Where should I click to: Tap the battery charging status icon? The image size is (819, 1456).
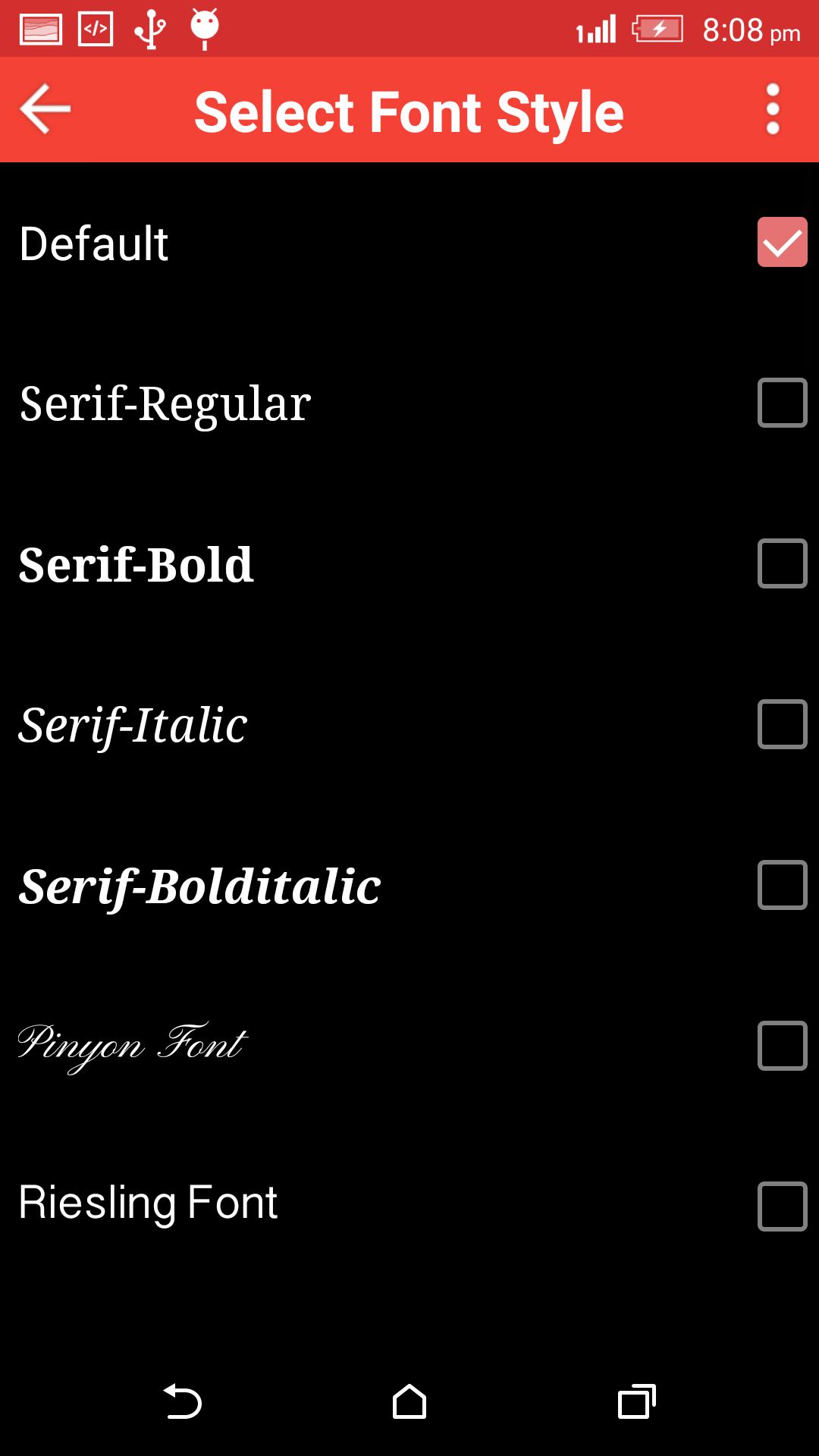click(x=657, y=30)
